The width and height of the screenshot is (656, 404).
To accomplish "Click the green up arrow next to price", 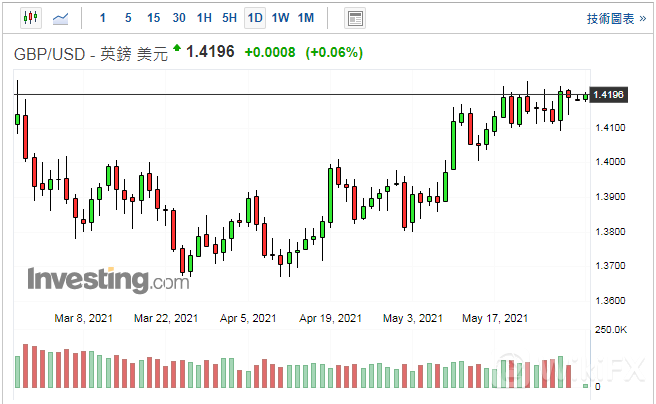I will (x=177, y=48).
